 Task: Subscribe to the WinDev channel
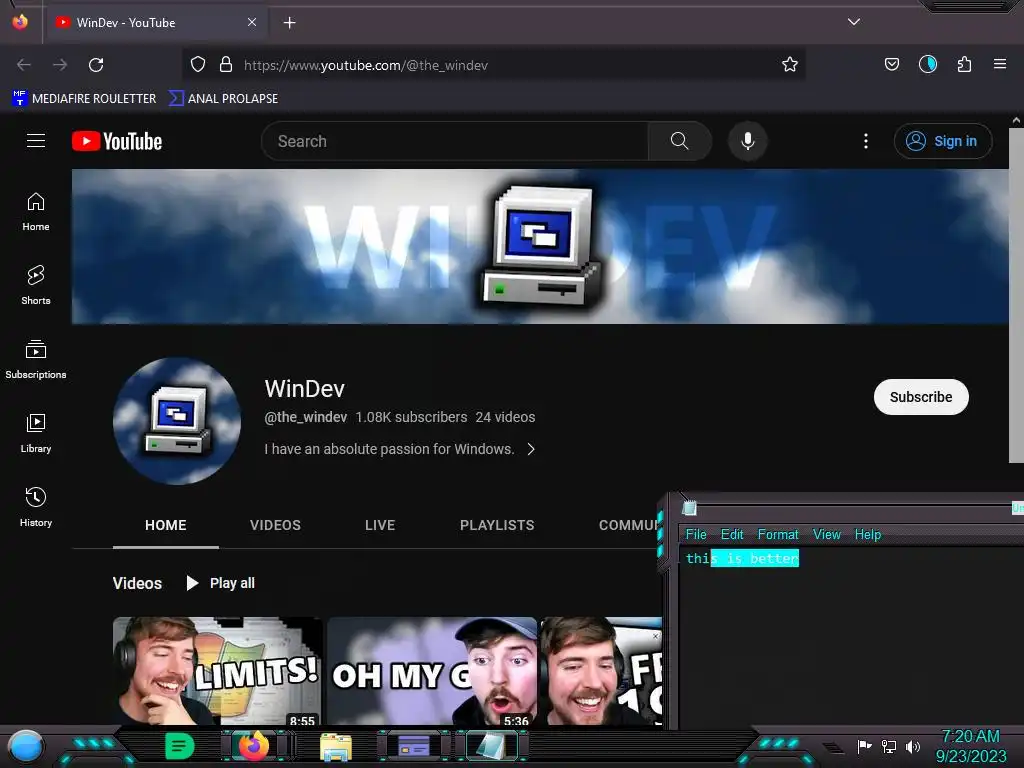(921, 397)
